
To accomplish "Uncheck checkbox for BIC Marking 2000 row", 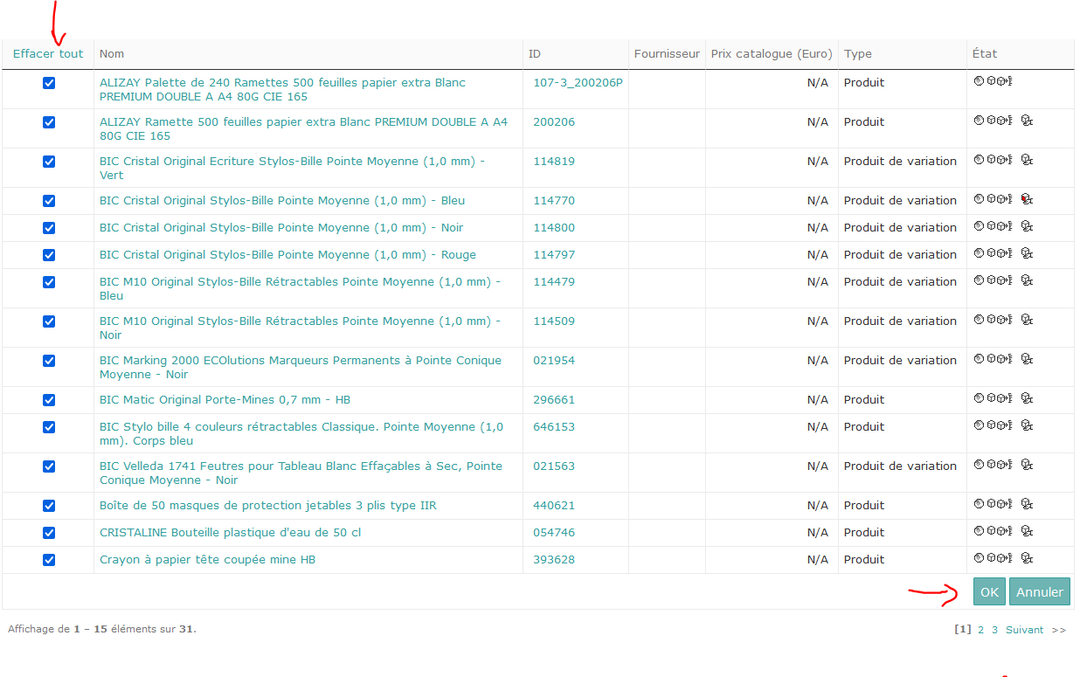I will tap(49, 361).
